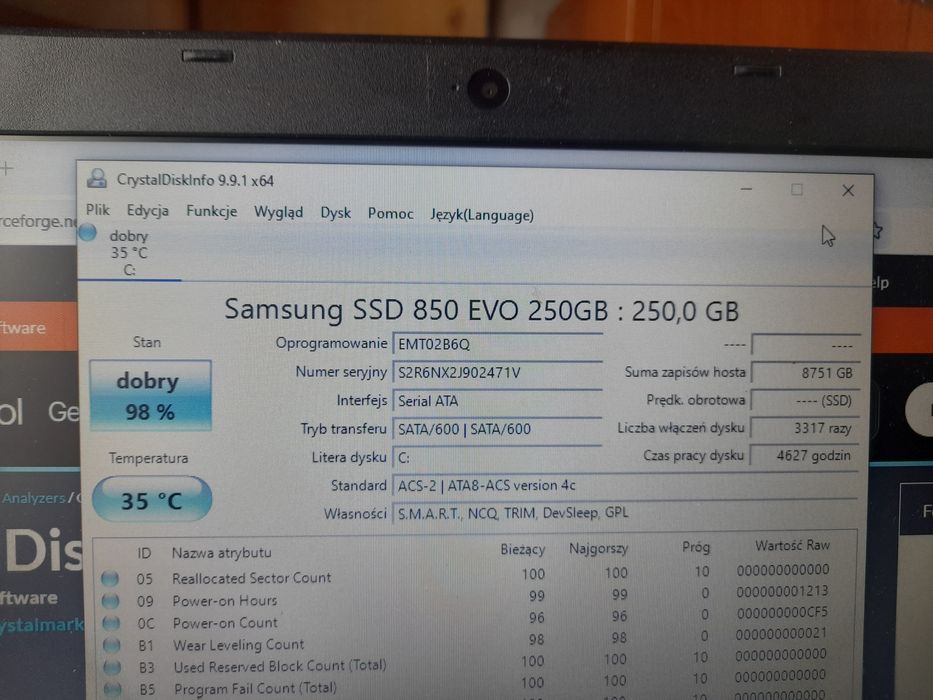
Task: Click the transfer mode field SATA/600 | SATA/600
Action: pyautogui.click(x=497, y=429)
